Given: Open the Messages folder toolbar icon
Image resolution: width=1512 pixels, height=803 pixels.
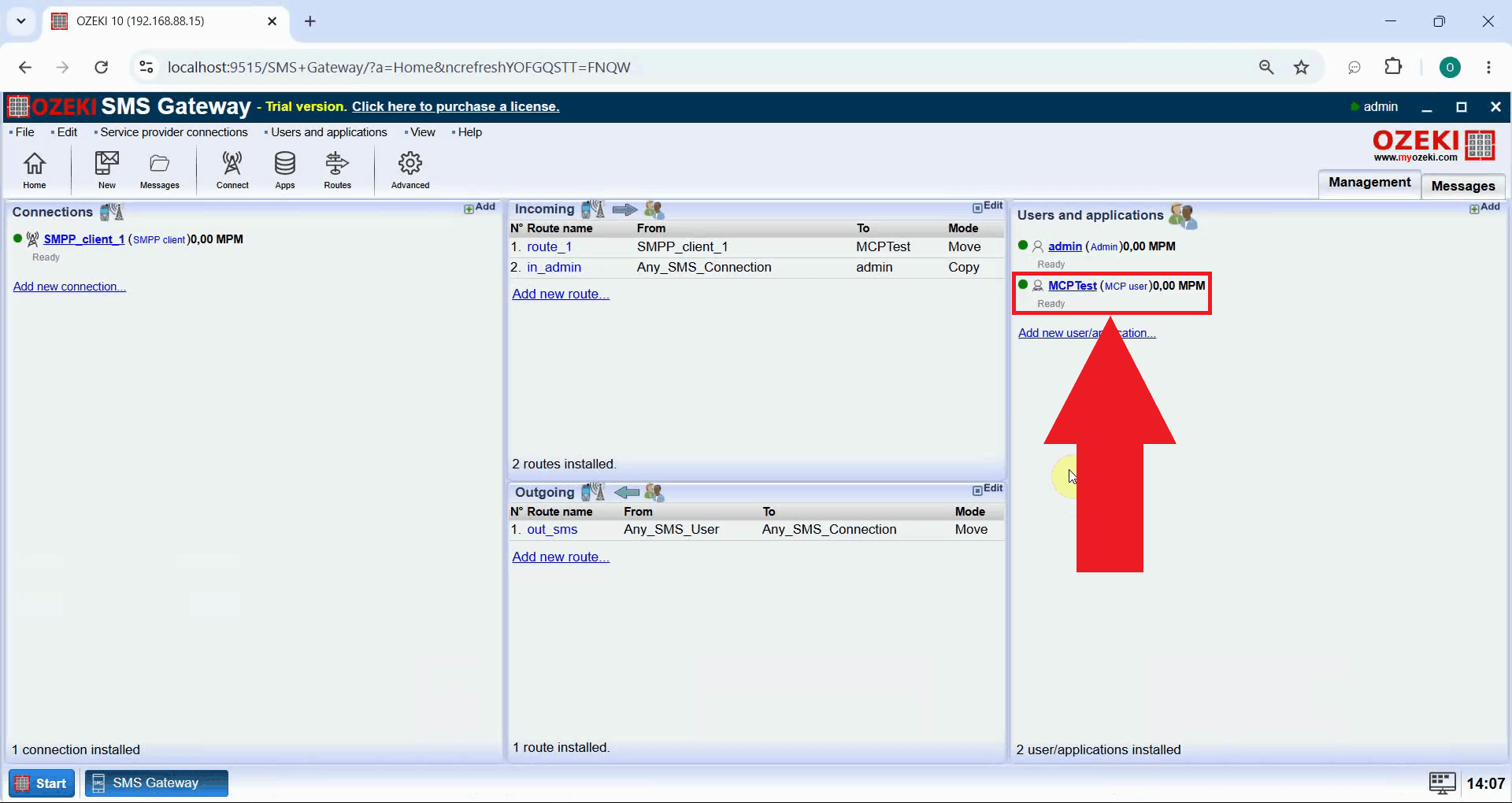Looking at the screenshot, I should pyautogui.click(x=159, y=169).
